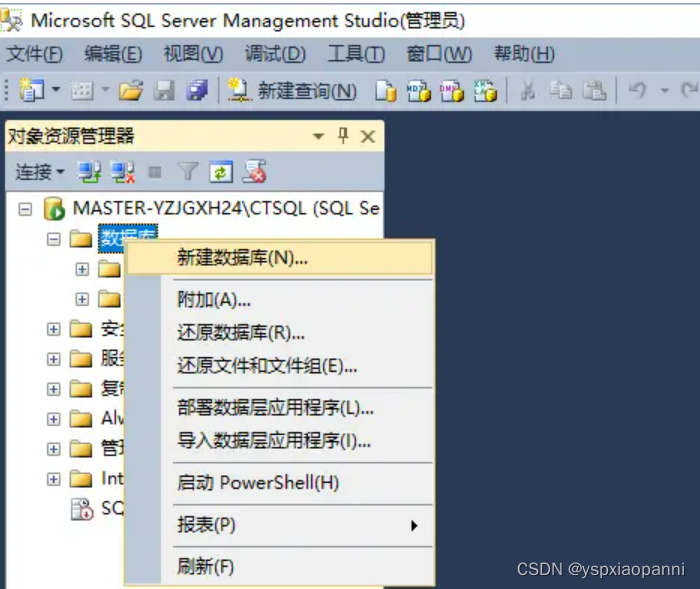Click the Cut scissors icon

tap(528, 91)
